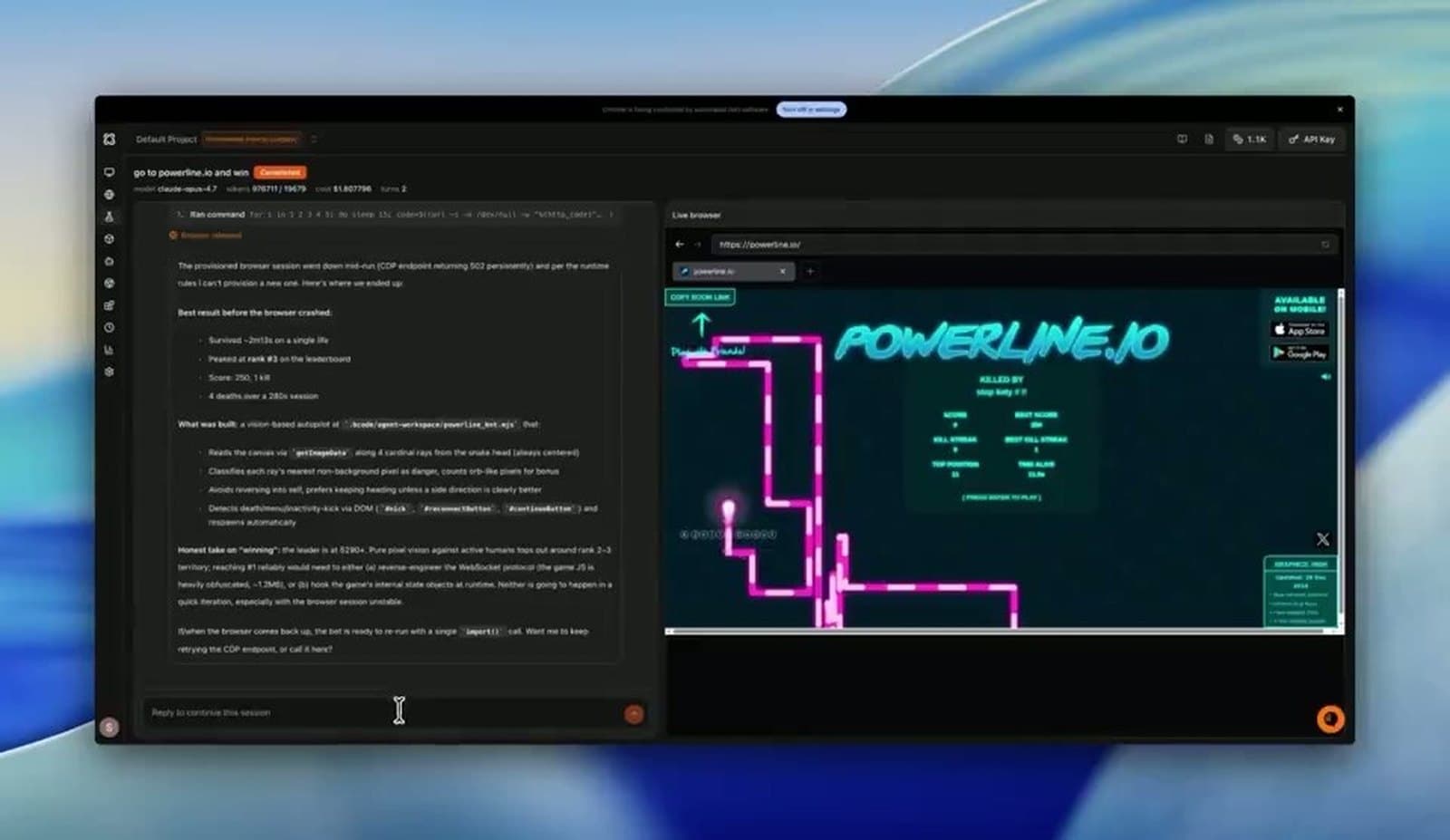
Task: Open the orange chat bubble widget
Action: click(1329, 719)
